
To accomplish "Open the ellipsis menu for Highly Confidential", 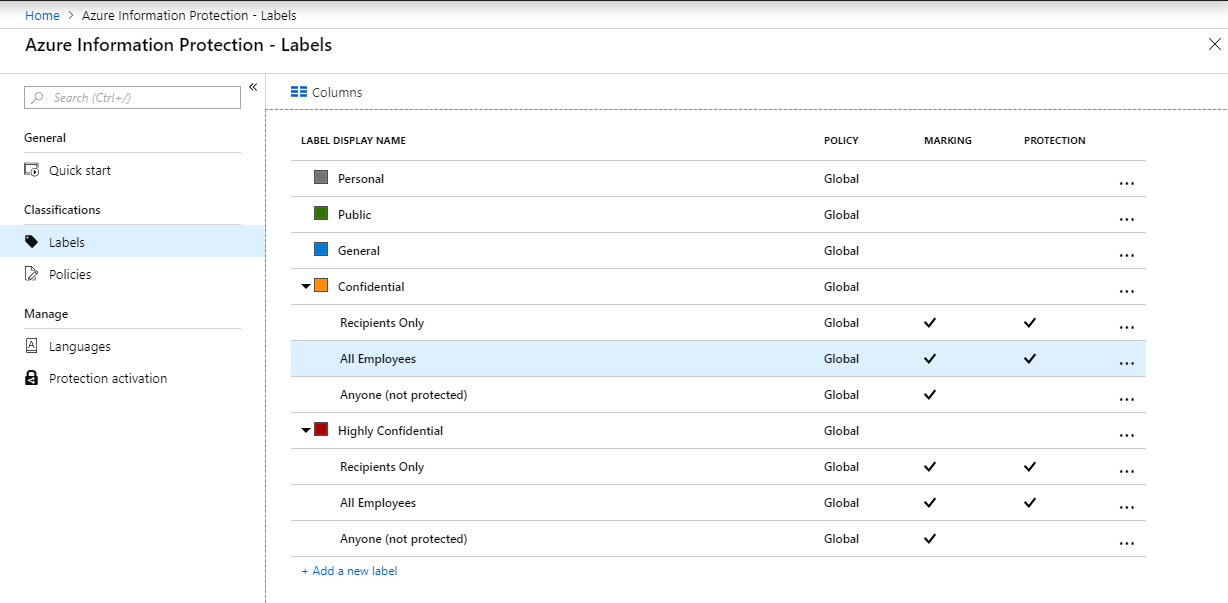I will pos(1127,435).
